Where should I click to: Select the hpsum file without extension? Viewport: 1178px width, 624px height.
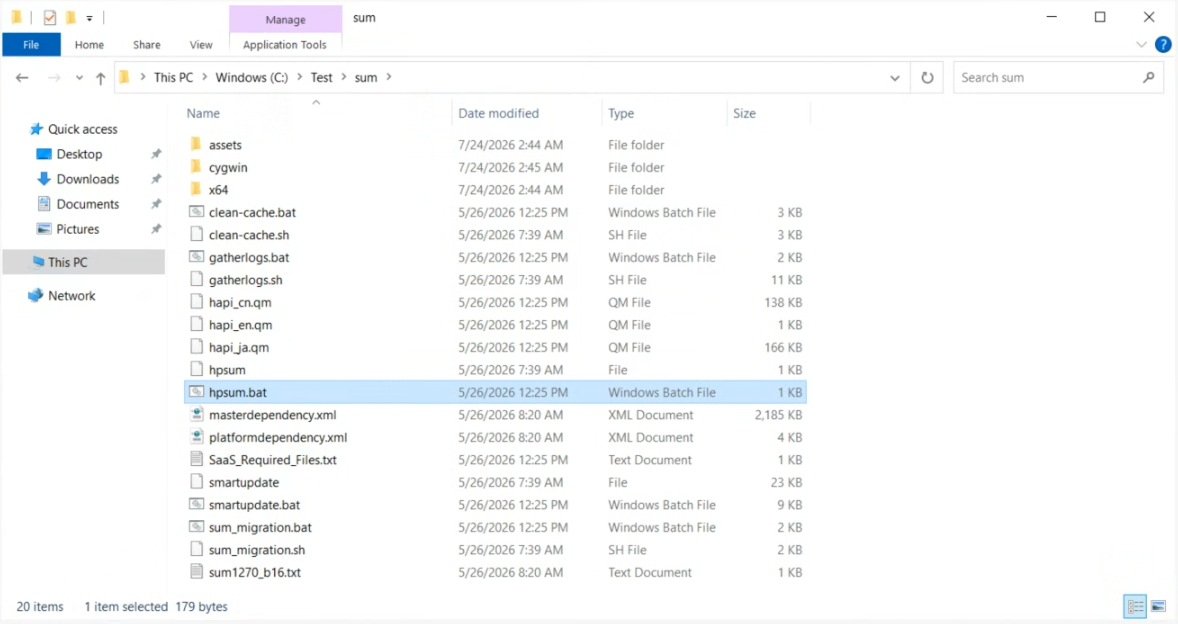point(495,369)
